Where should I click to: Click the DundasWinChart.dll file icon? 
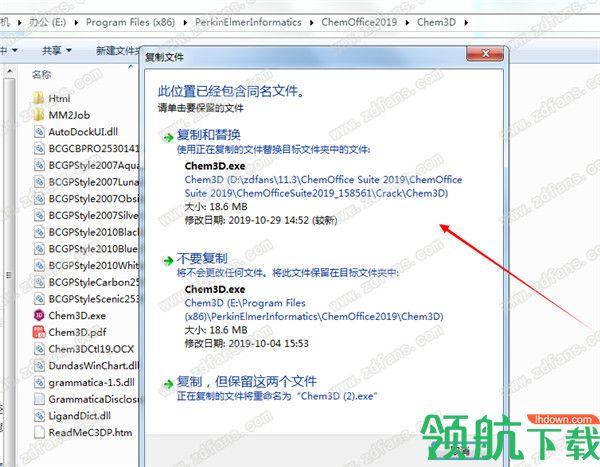coord(39,366)
